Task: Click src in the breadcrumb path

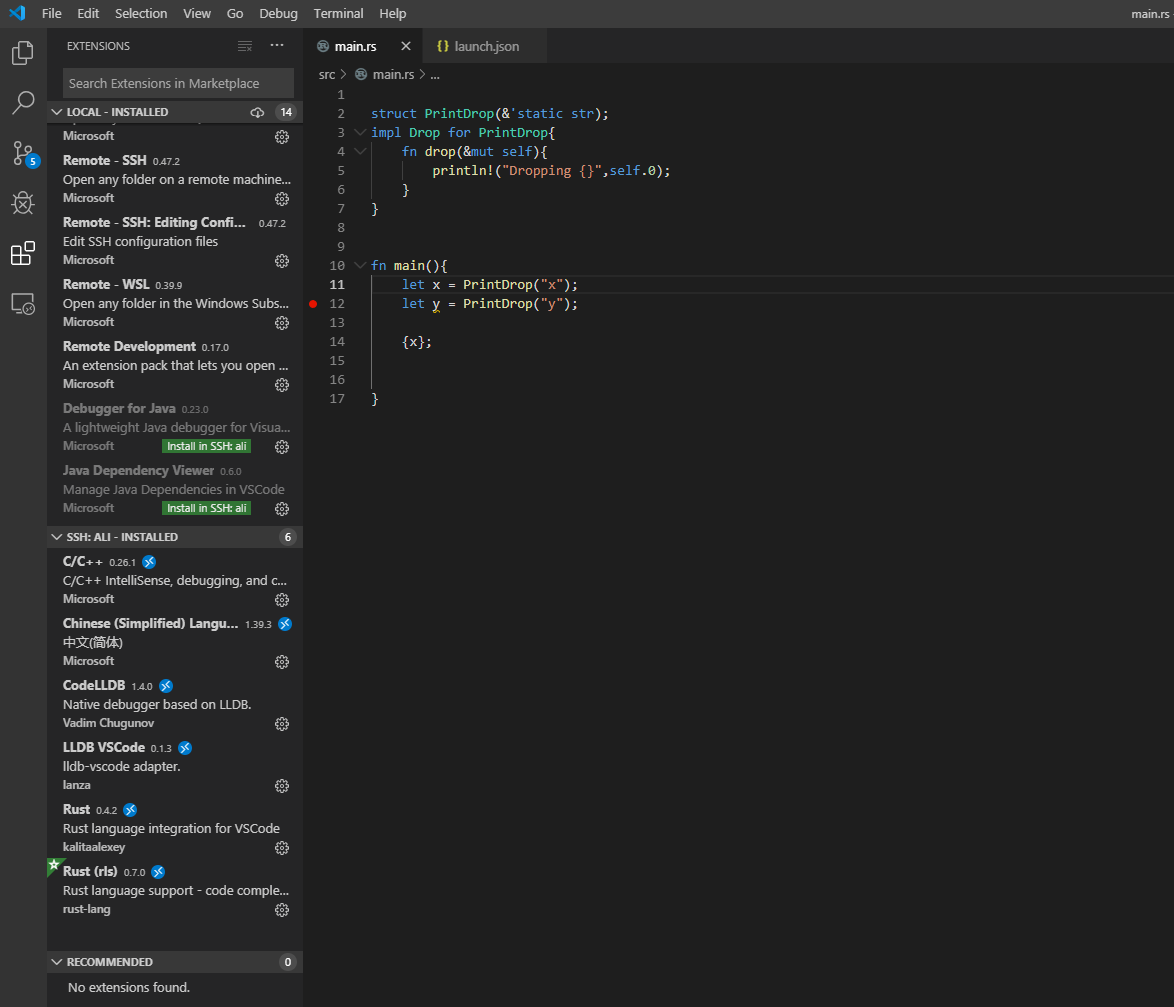Action: tap(326, 75)
